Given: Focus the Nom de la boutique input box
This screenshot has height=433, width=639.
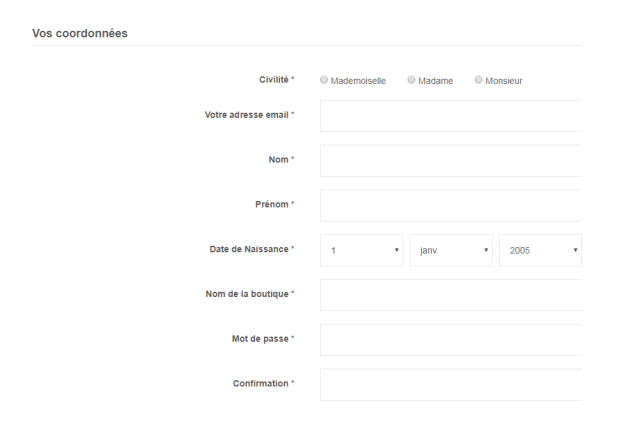Looking at the screenshot, I should click(x=451, y=295).
